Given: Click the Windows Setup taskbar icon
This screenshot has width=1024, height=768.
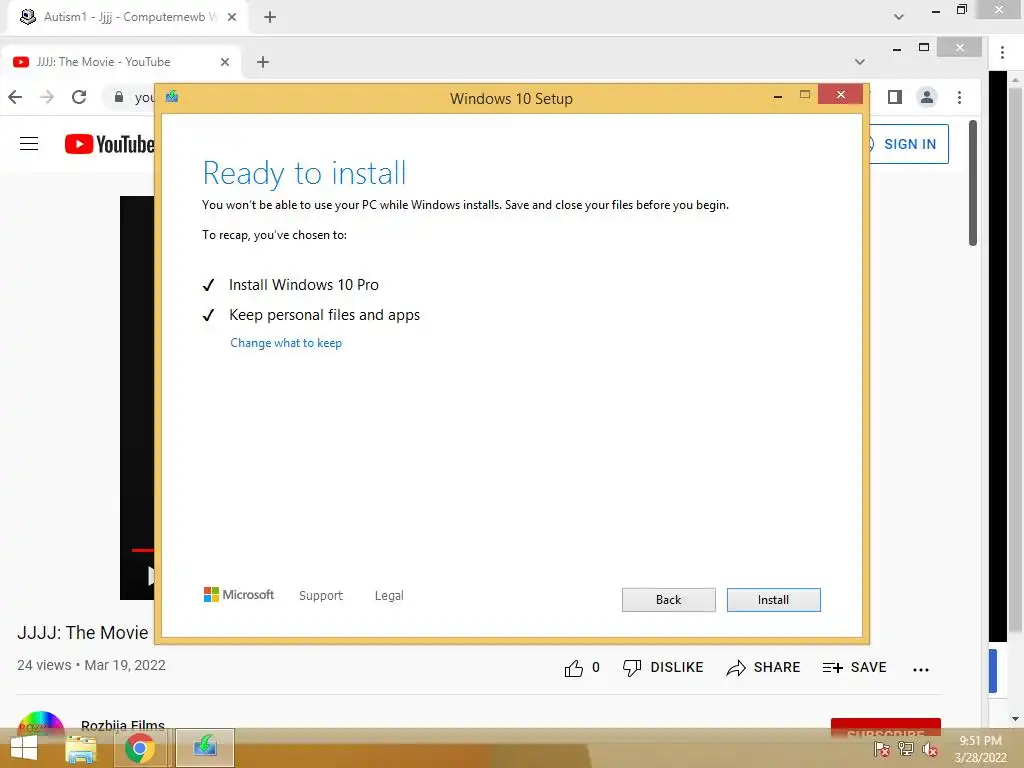Looking at the screenshot, I should 205,747.
